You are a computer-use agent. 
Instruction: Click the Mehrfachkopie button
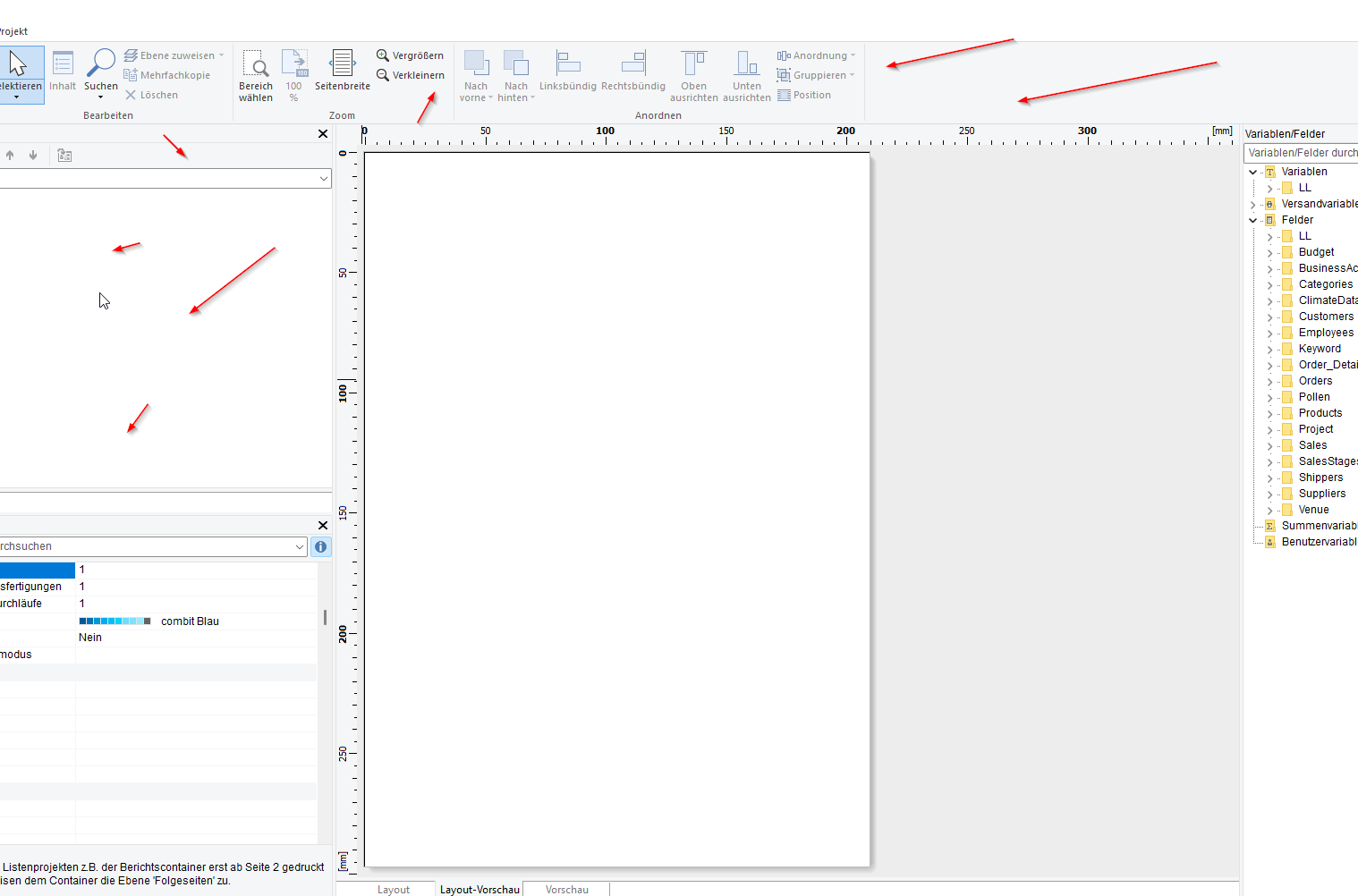coord(167,75)
